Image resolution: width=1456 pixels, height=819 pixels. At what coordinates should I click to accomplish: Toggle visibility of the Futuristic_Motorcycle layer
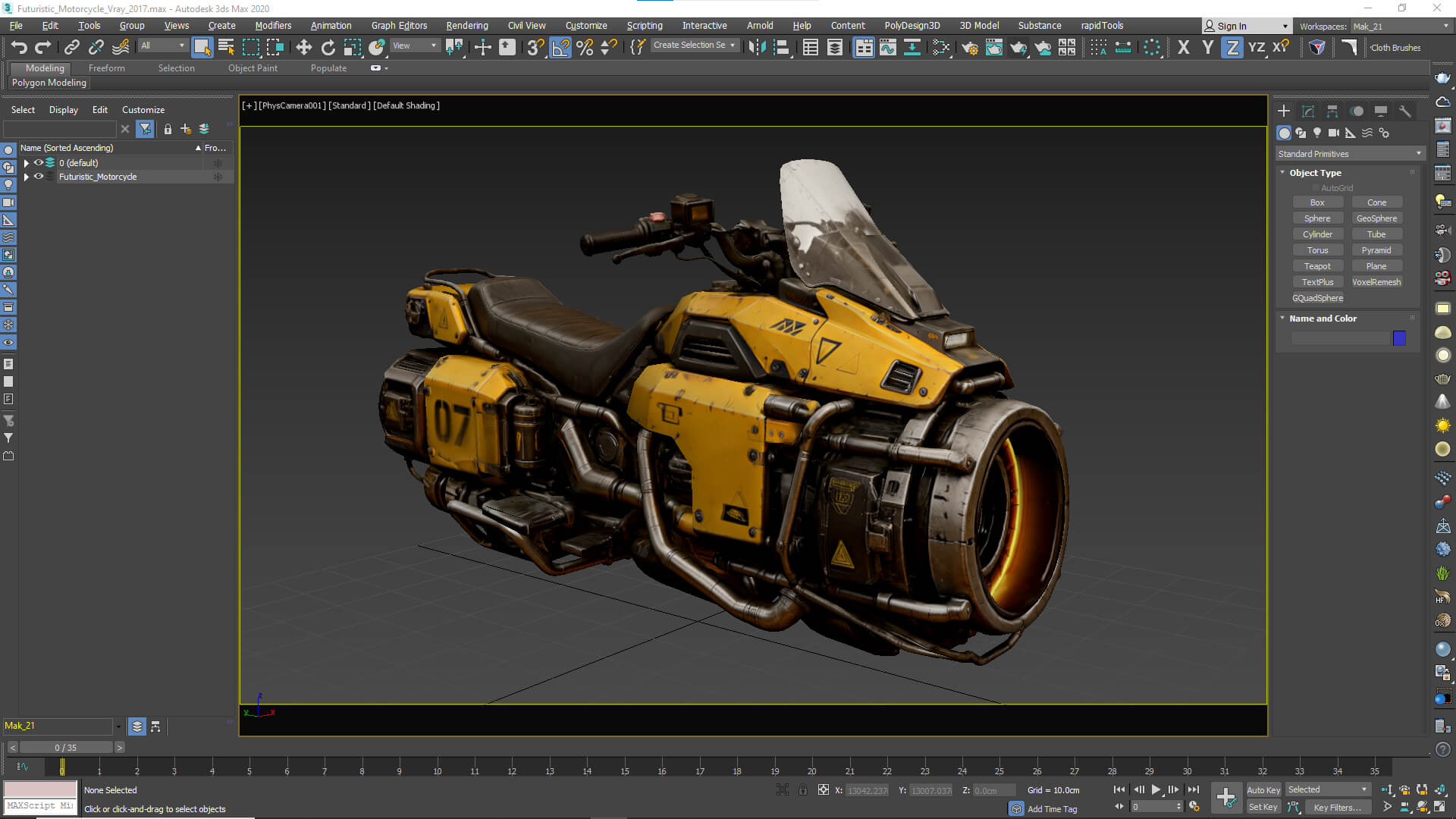(39, 177)
